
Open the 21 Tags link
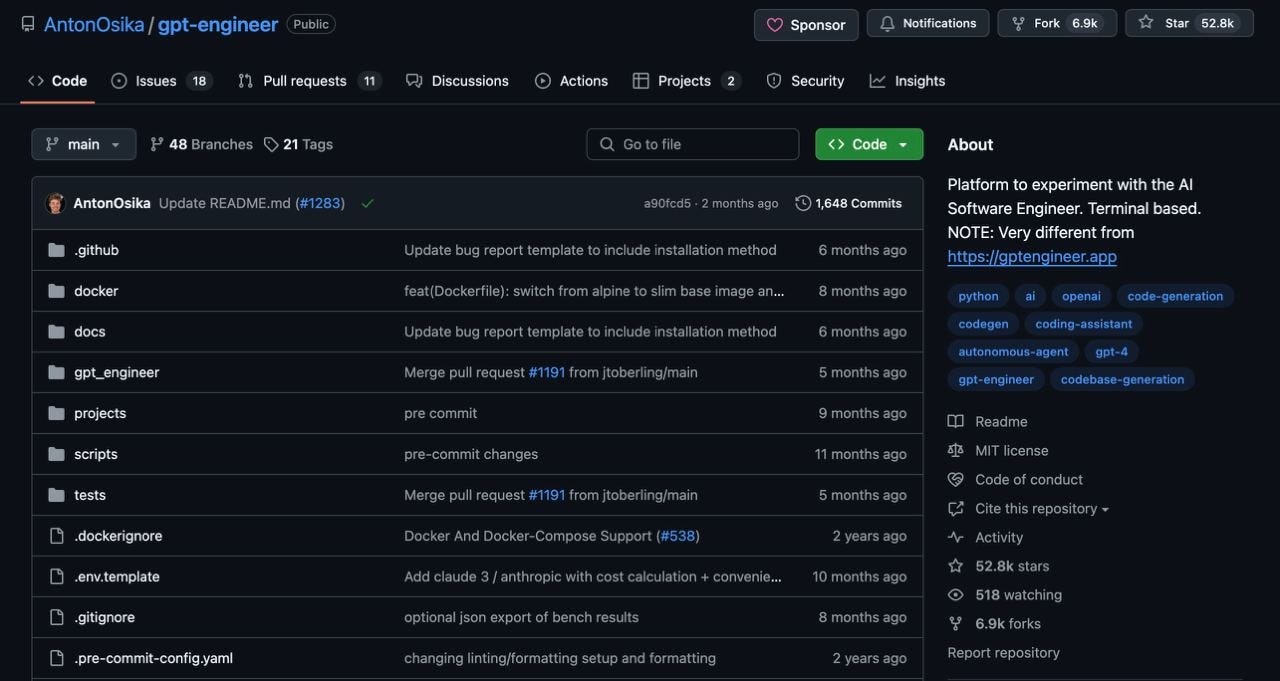298,144
